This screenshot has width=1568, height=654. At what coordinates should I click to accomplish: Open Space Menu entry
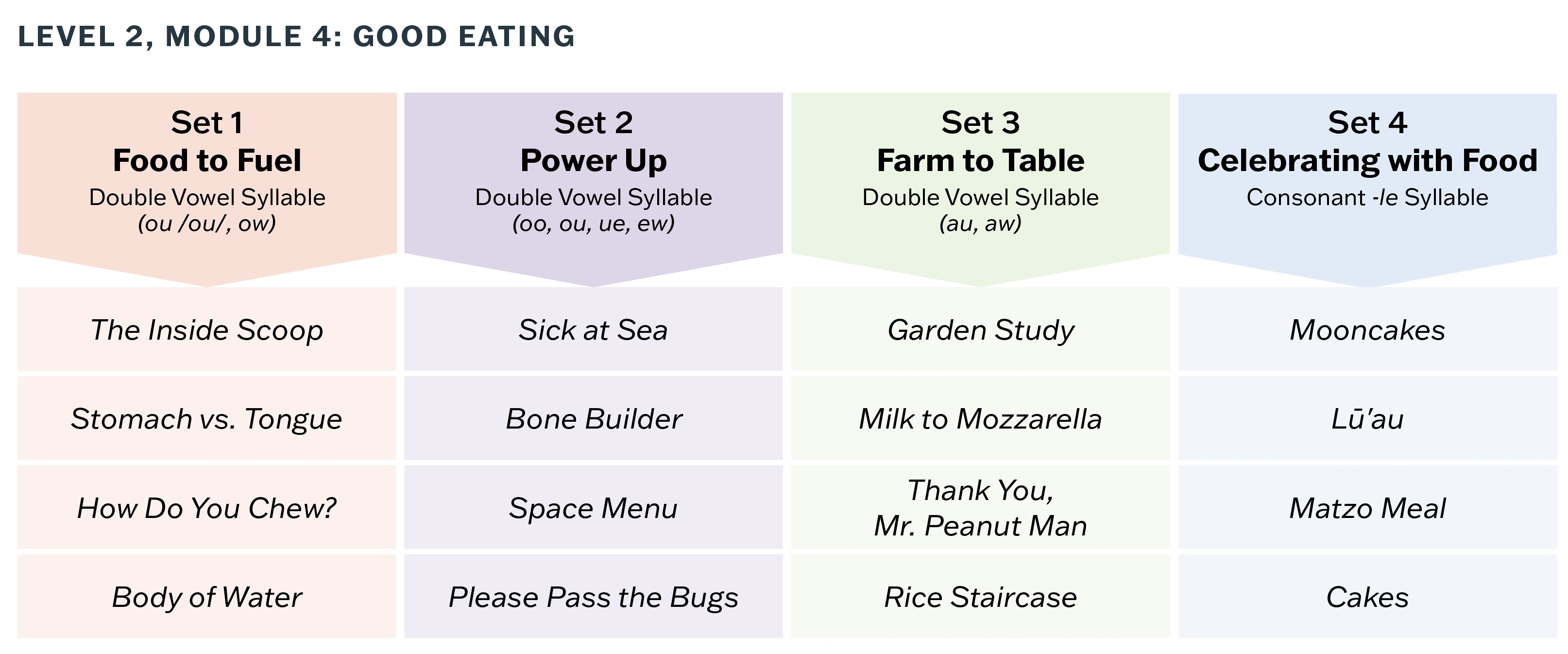(x=594, y=508)
